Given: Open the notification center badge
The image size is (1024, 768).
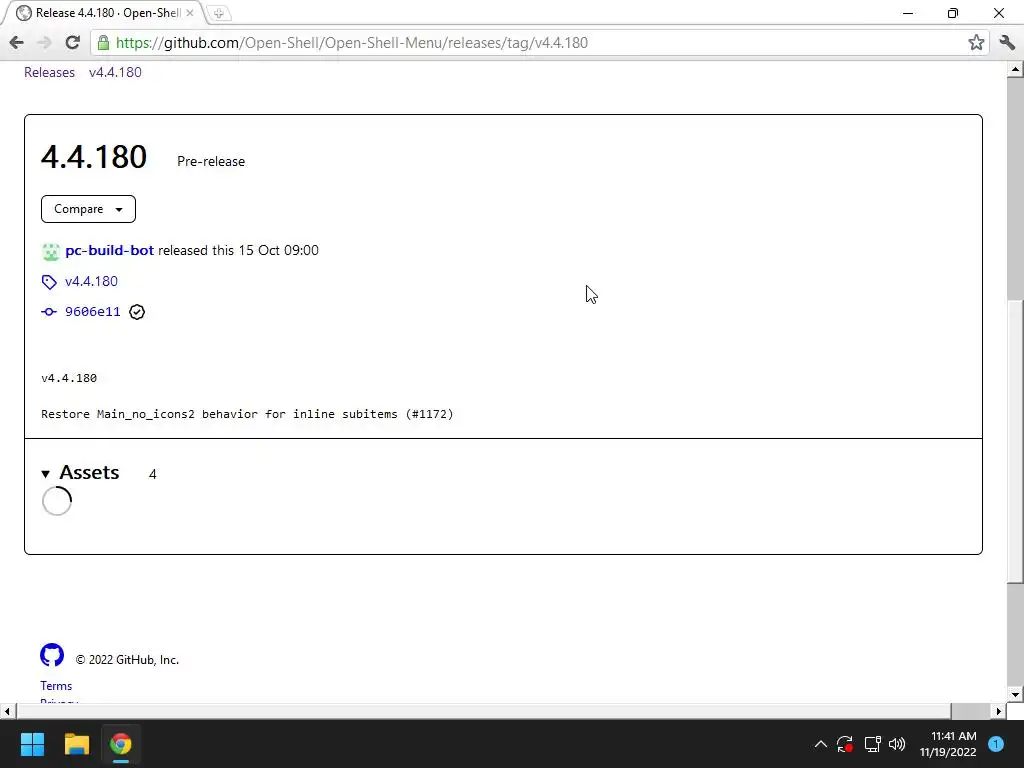Looking at the screenshot, I should point(996,744).
